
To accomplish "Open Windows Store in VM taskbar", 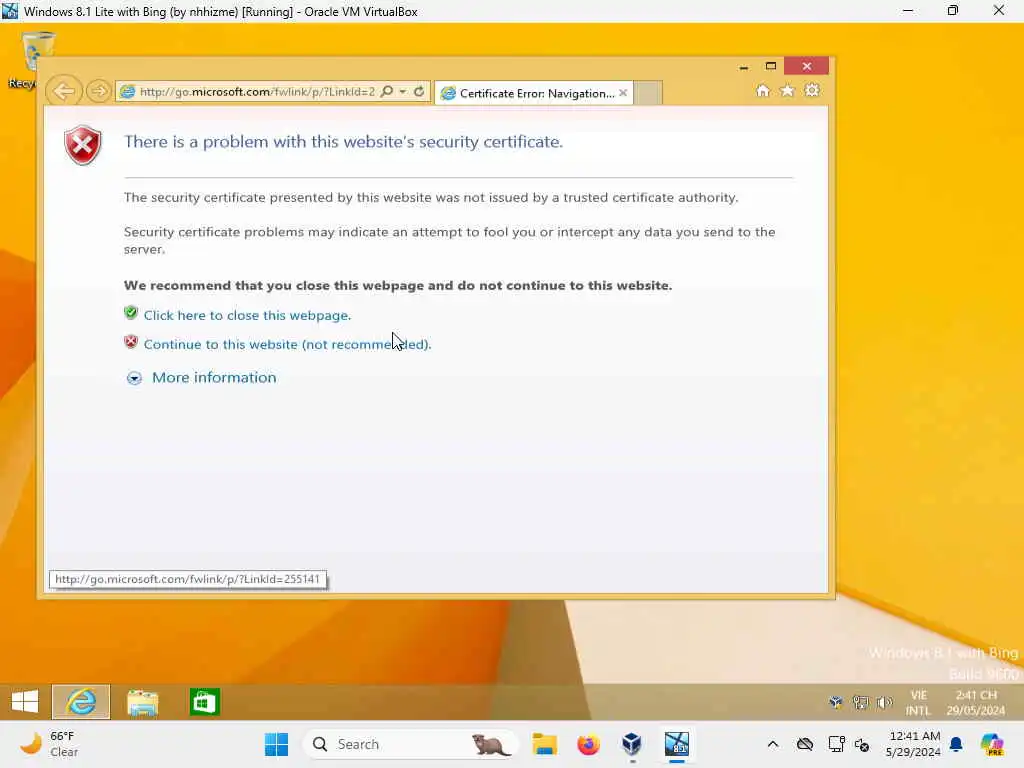I will 204,702.
